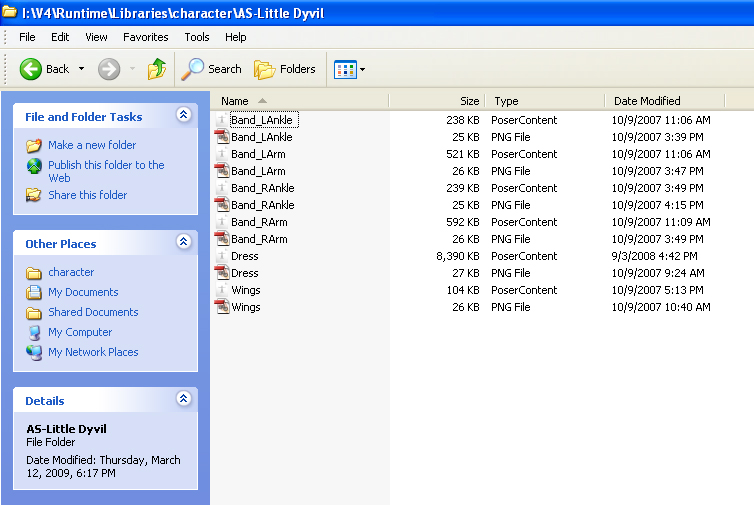
Task: Select the Dress PNG file icon
Action: coord(222,273)
